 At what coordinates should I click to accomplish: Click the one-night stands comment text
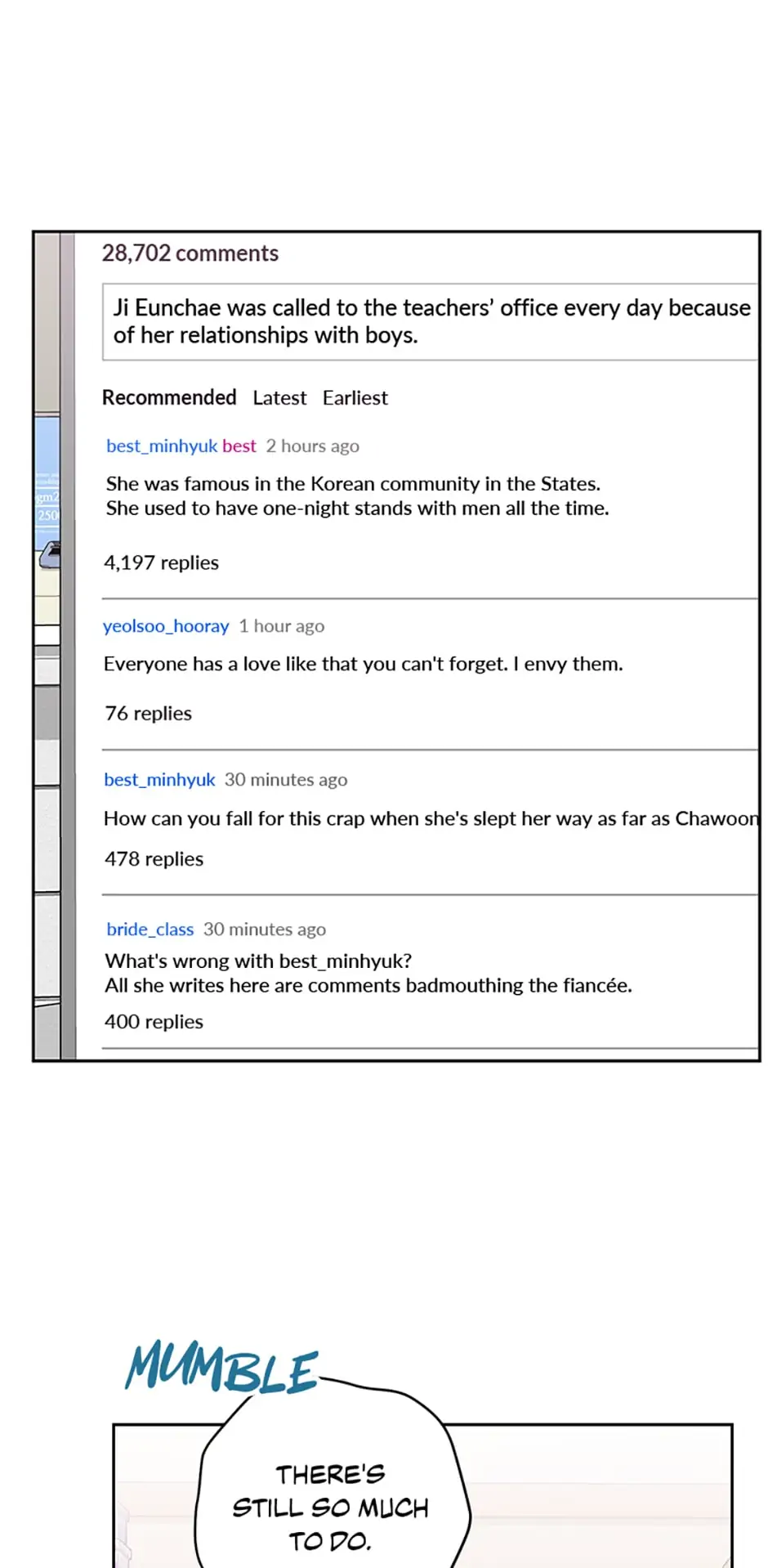pos(357,495)
